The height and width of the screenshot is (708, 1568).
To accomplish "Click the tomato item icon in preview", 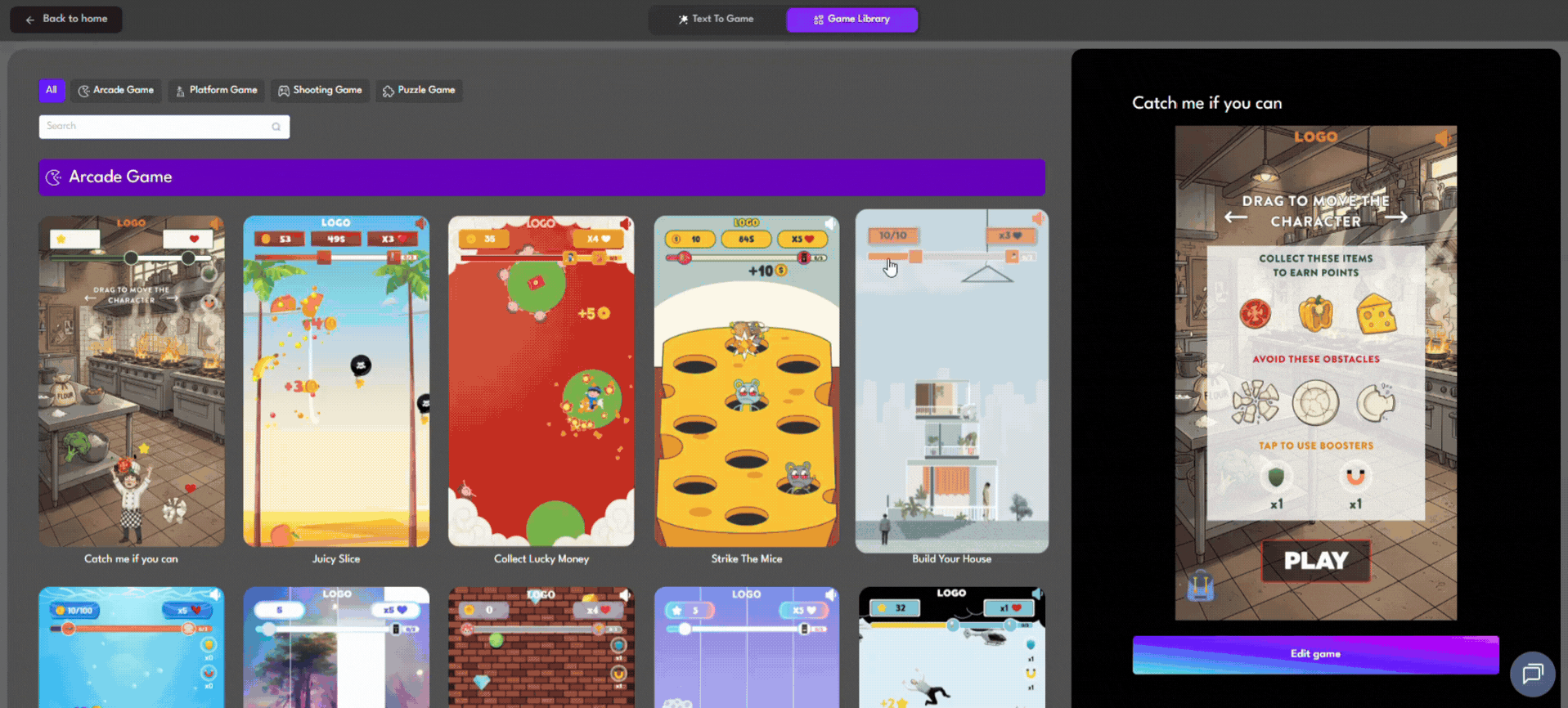I will point(1255,314).
